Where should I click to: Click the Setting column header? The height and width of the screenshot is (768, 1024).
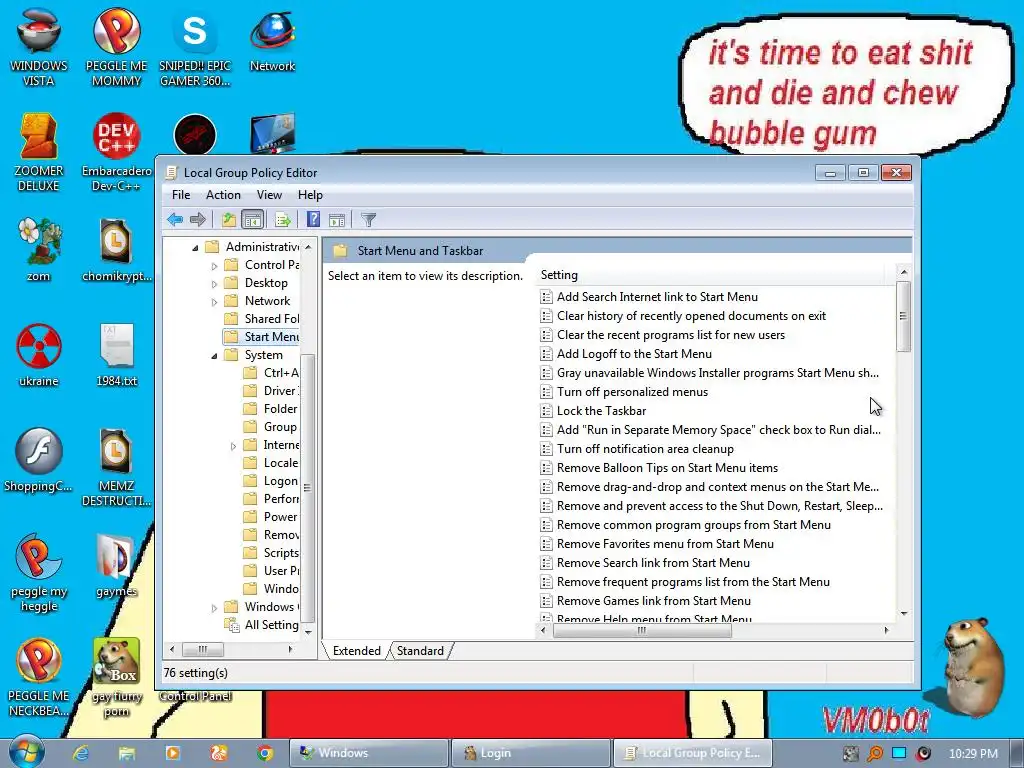709,275
